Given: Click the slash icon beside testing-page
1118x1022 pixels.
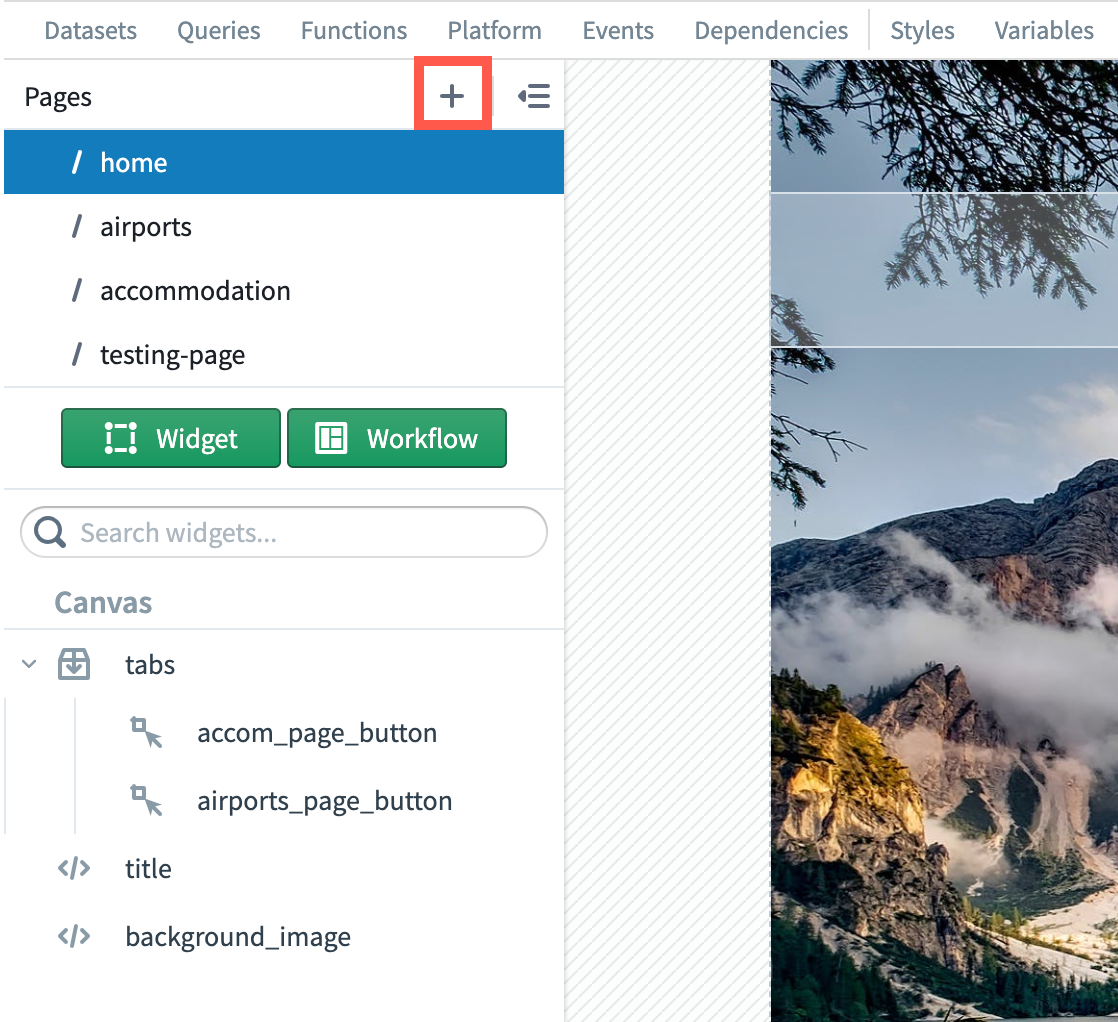Looking at the screenshot, I should click(77, 354).
